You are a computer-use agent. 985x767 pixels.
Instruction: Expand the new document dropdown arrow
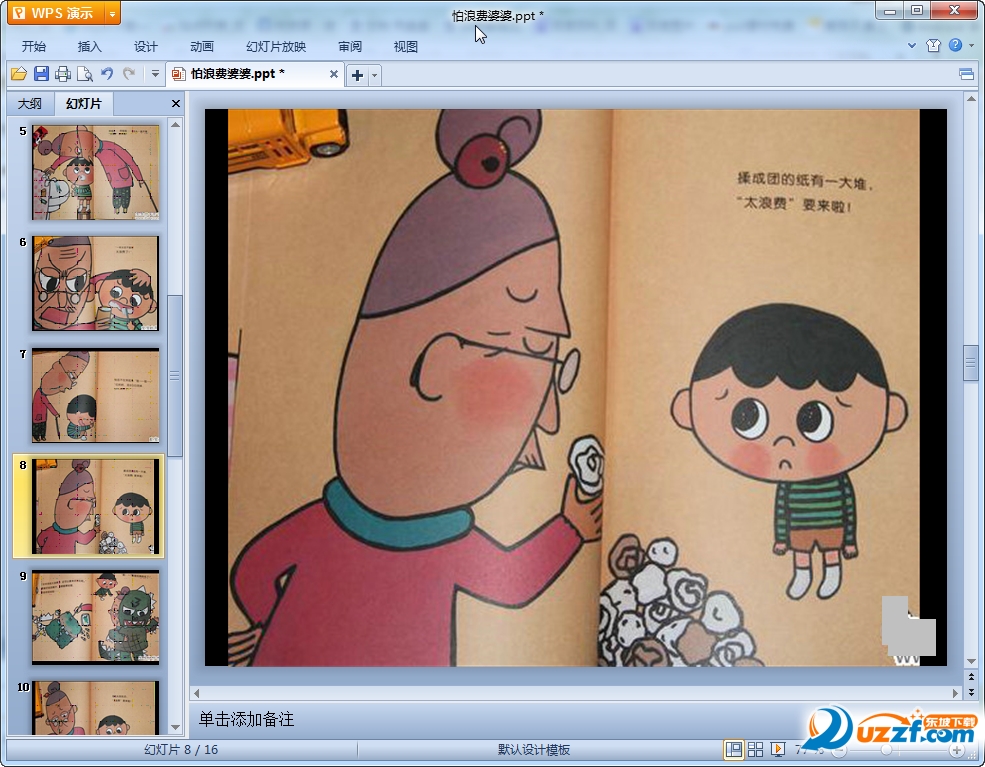pyautogui.click(x=374, y=75)
